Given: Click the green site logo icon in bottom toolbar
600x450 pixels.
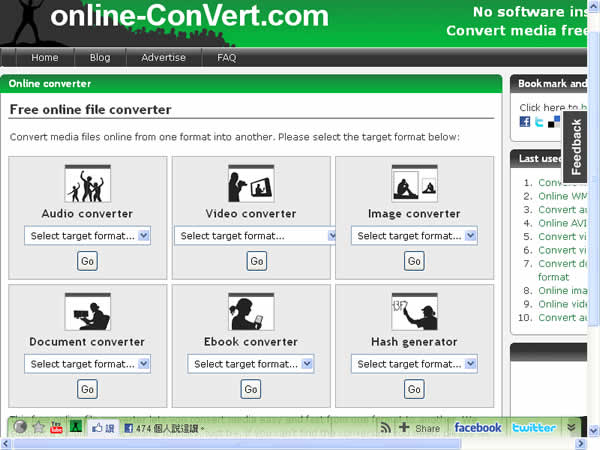Looking at the screenshot, I should [76, 426].
